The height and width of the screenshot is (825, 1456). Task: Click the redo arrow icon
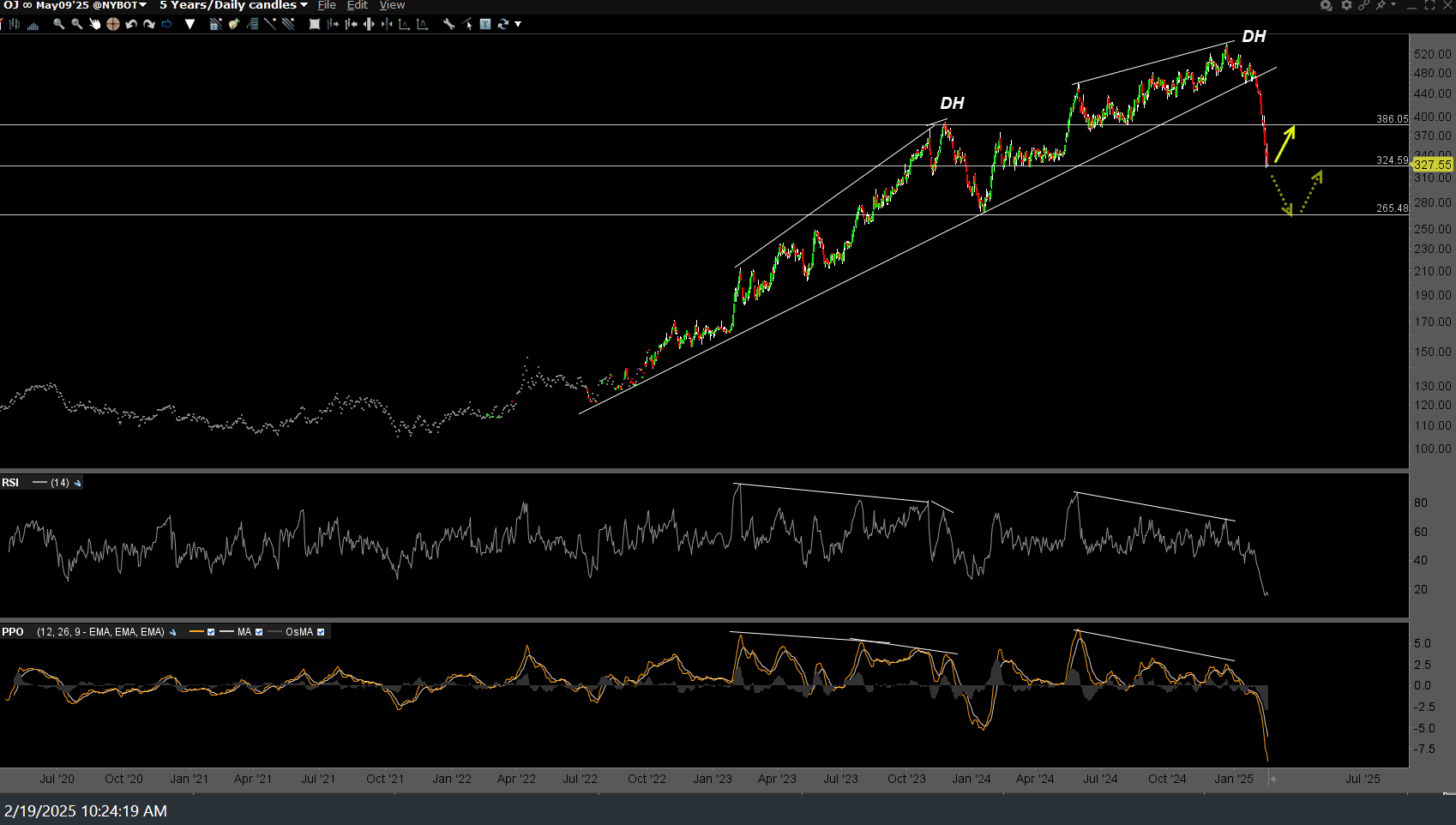[x=149, y=24]
